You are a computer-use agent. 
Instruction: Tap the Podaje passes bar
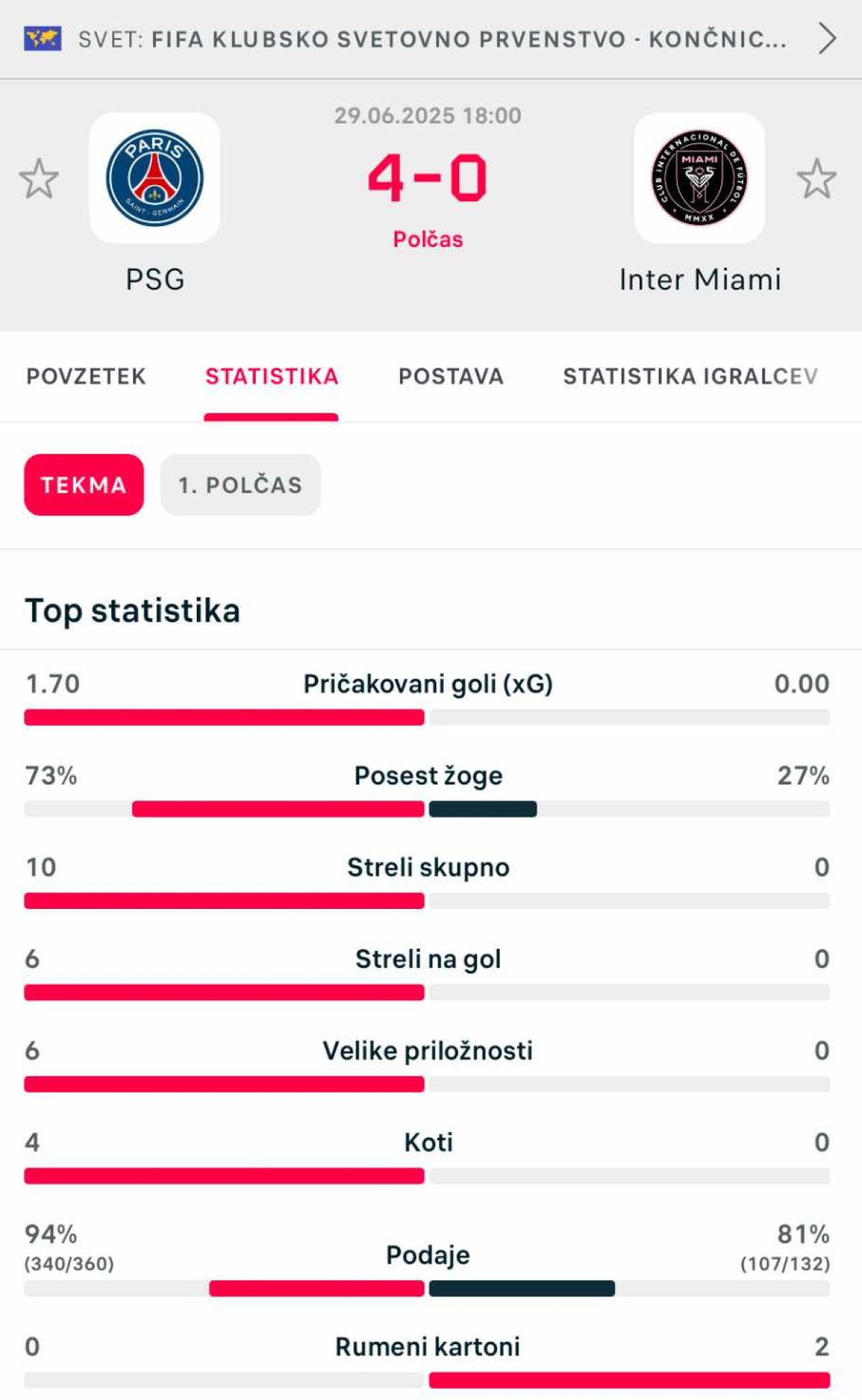point(427,1289)
